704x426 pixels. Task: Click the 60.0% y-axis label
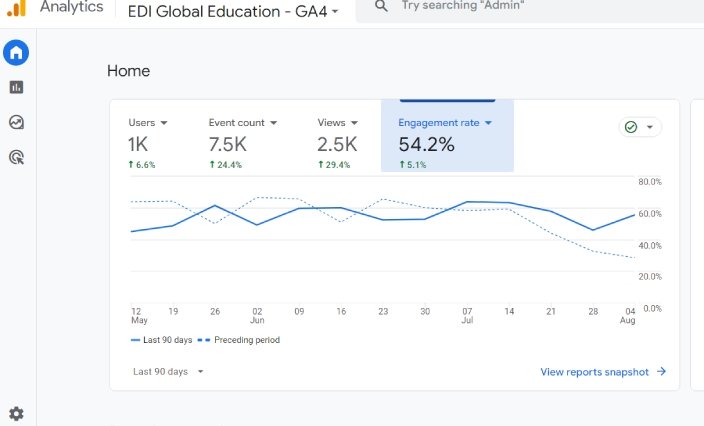[x=650, y=213]
